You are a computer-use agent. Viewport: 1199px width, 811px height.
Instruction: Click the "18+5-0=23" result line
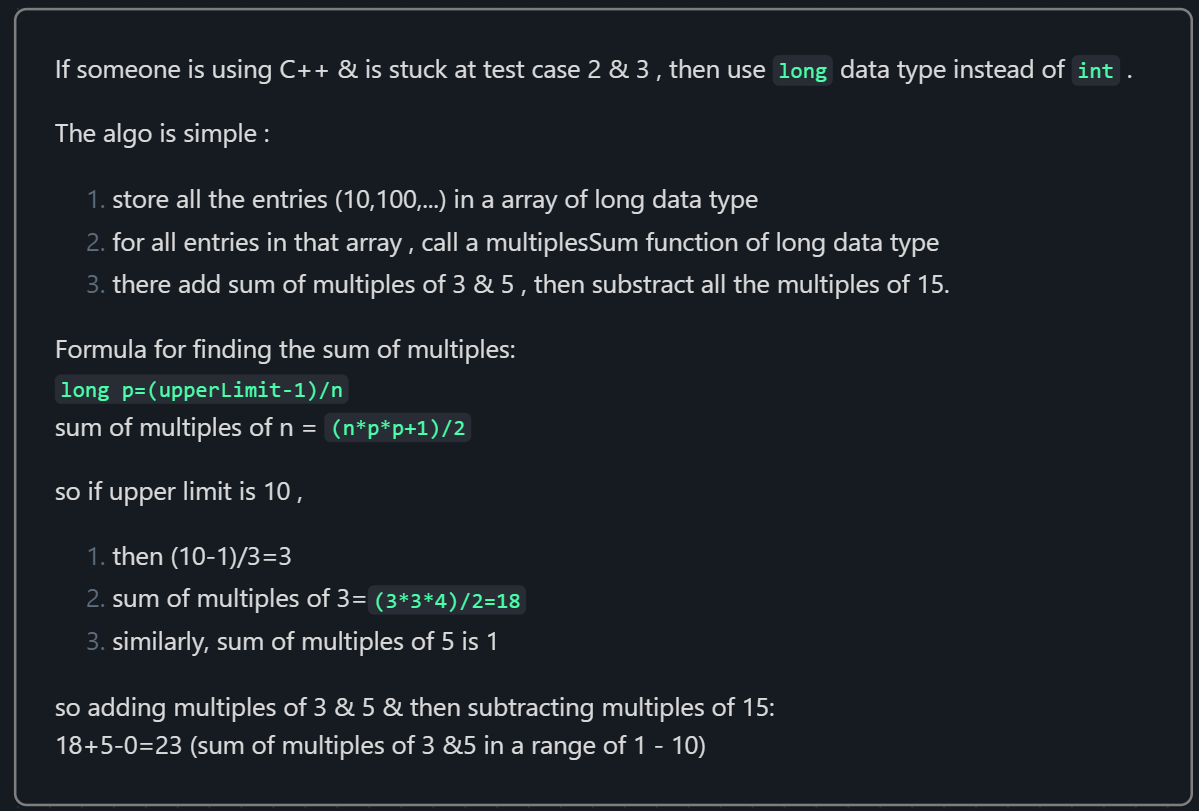coord(118,746)
